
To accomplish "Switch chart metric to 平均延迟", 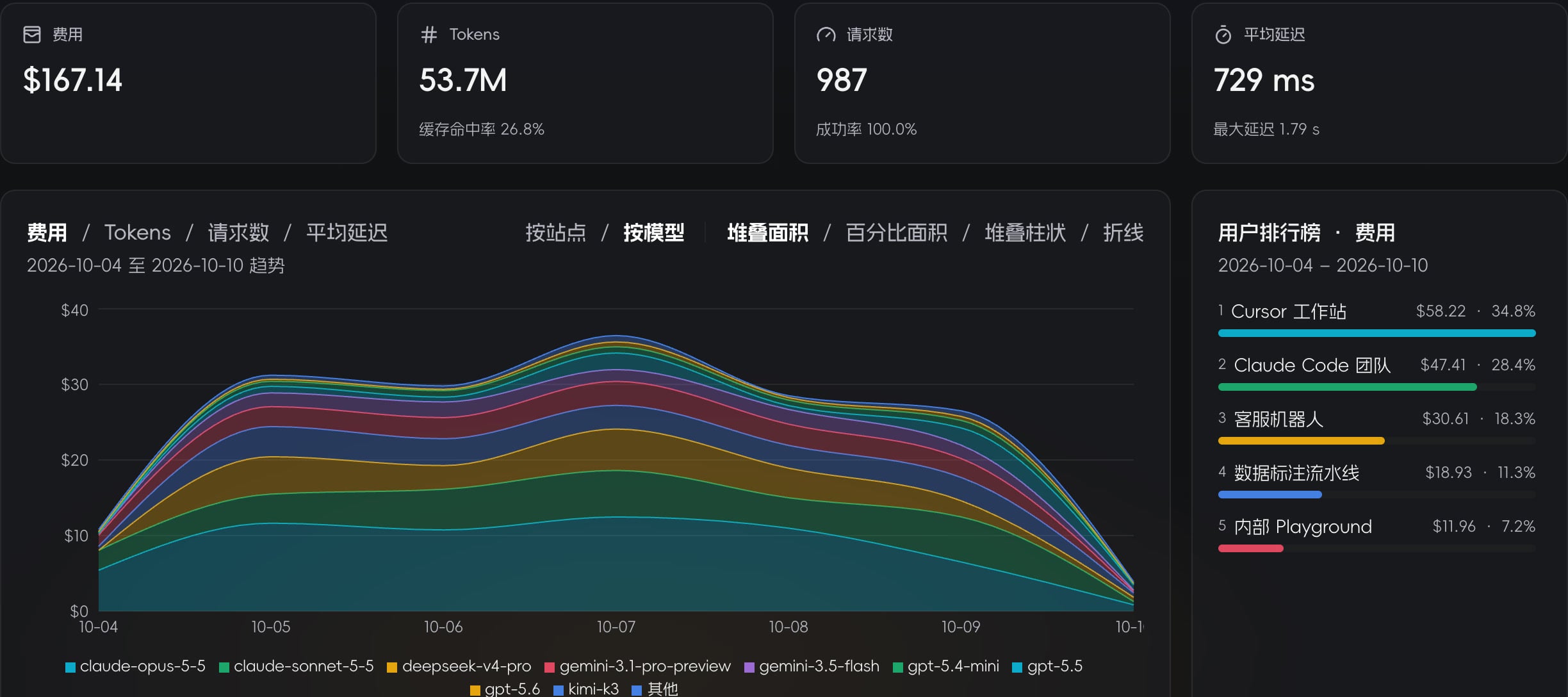I will tap(347, 233).
